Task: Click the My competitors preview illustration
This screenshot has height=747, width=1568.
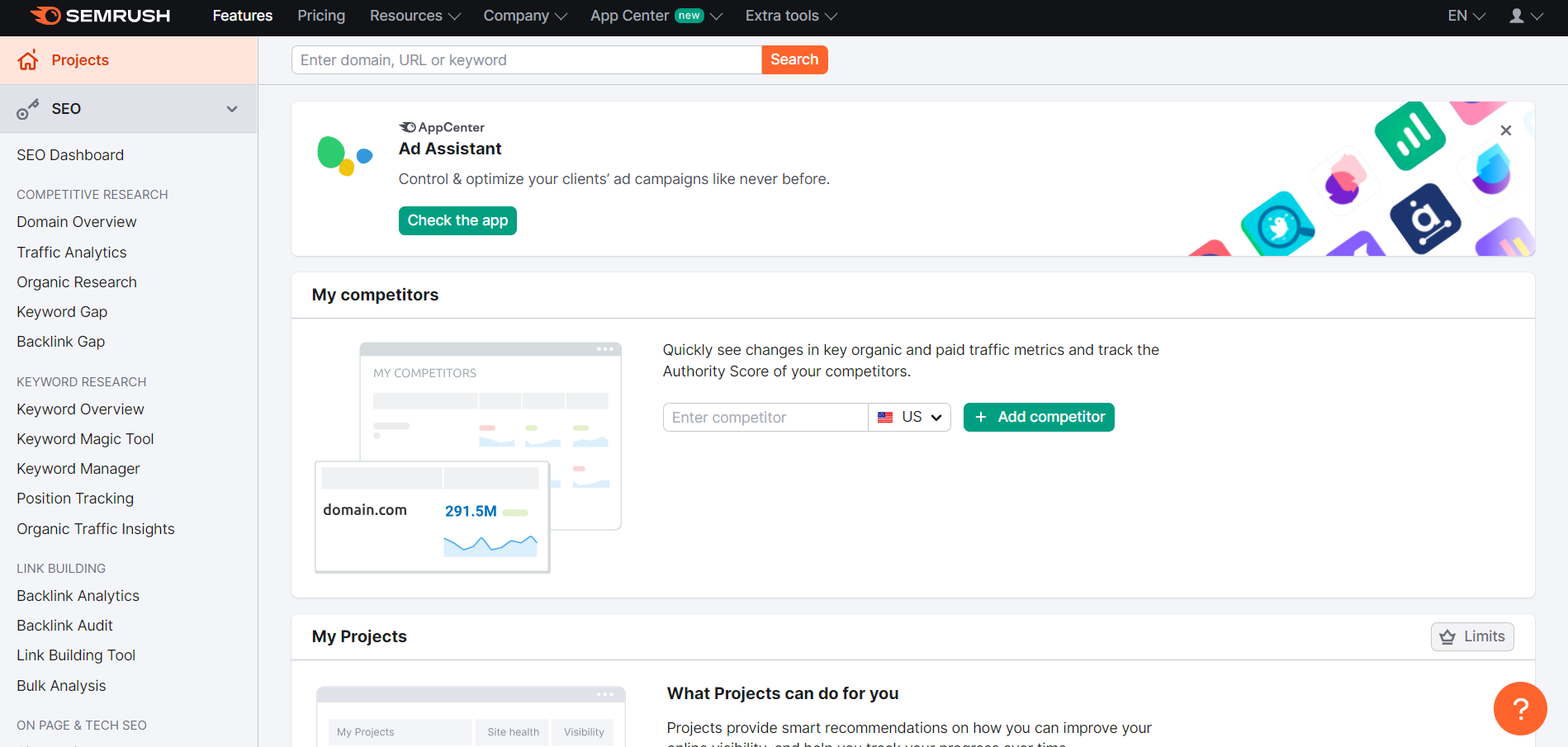Action: click(x=468, y=457)
